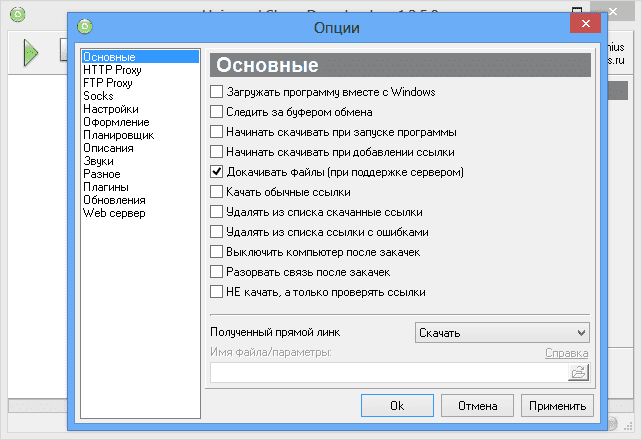Open the Планировщик settings section
This screenshot has width=642, height=440.
point(118,134)
